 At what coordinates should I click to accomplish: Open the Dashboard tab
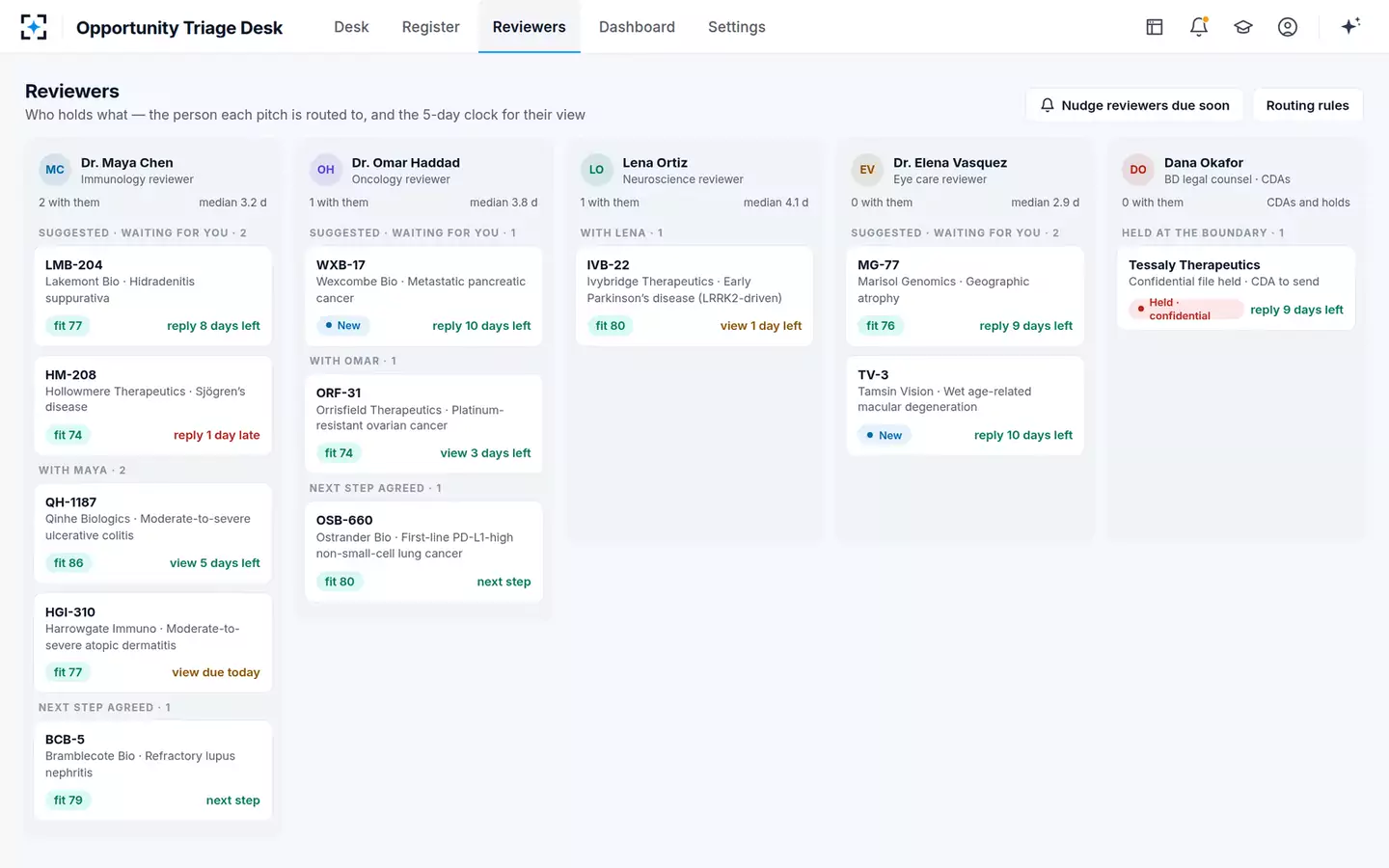click(637, 27)
